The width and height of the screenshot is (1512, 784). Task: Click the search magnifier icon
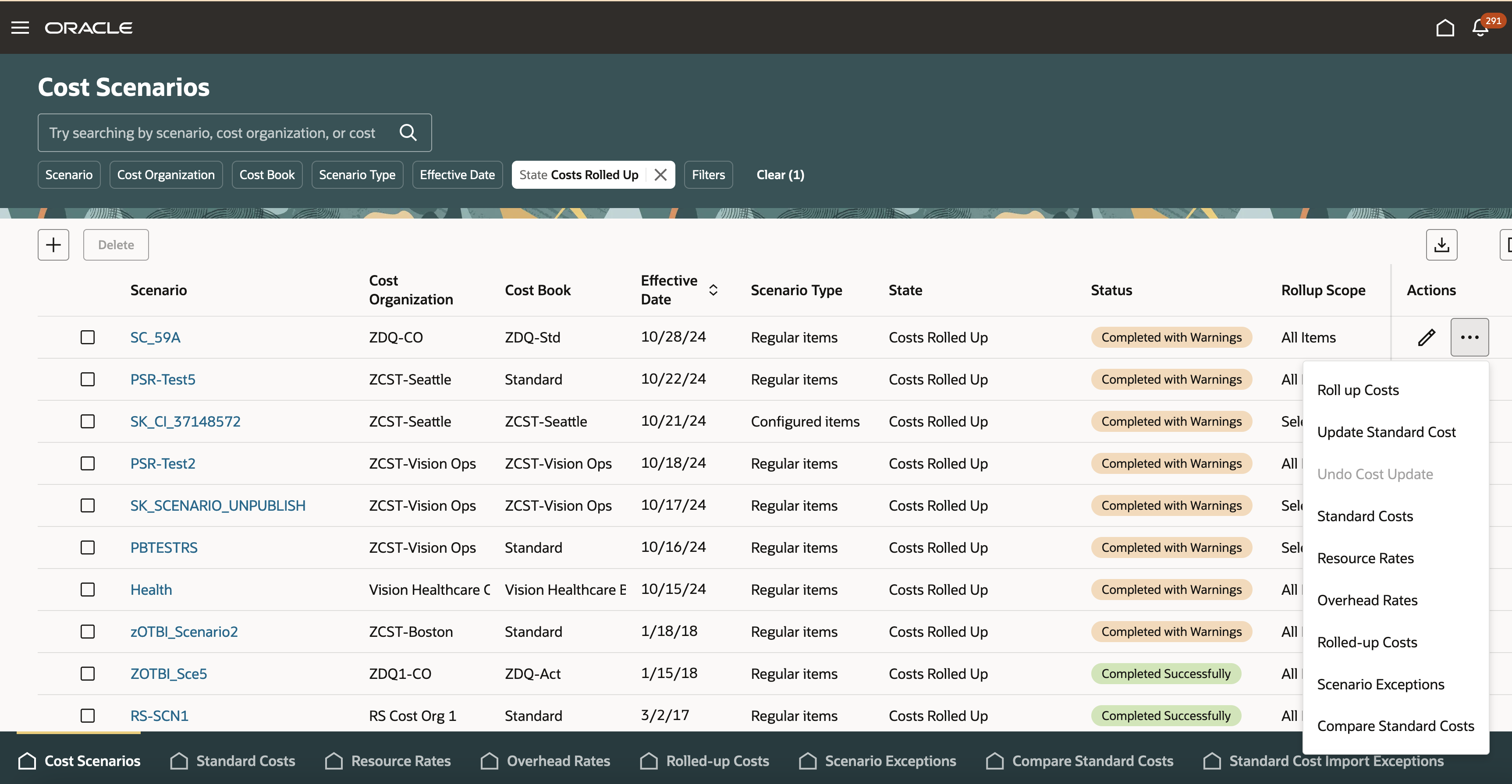(408, 133)
